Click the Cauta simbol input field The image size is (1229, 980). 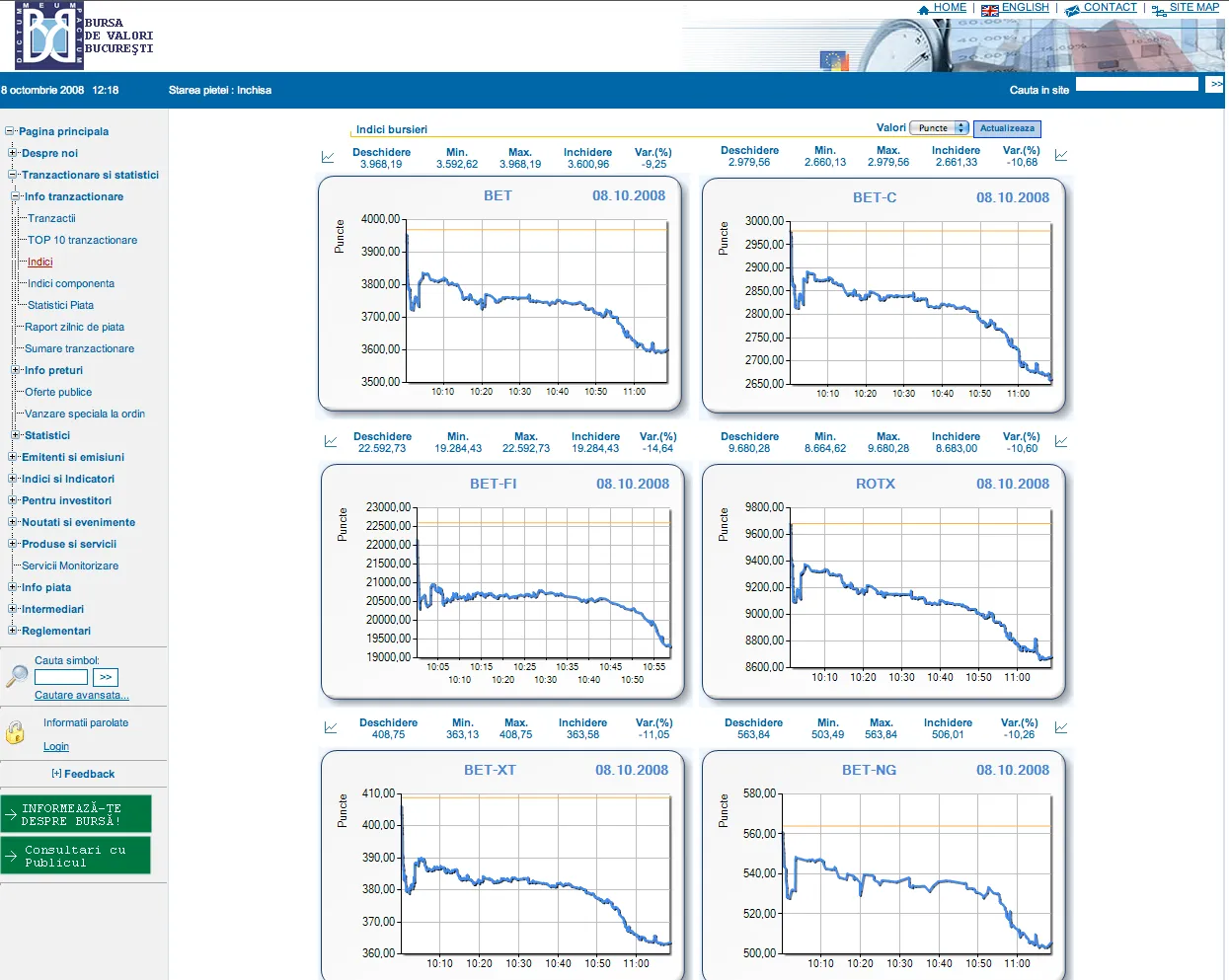coord(61,677)
